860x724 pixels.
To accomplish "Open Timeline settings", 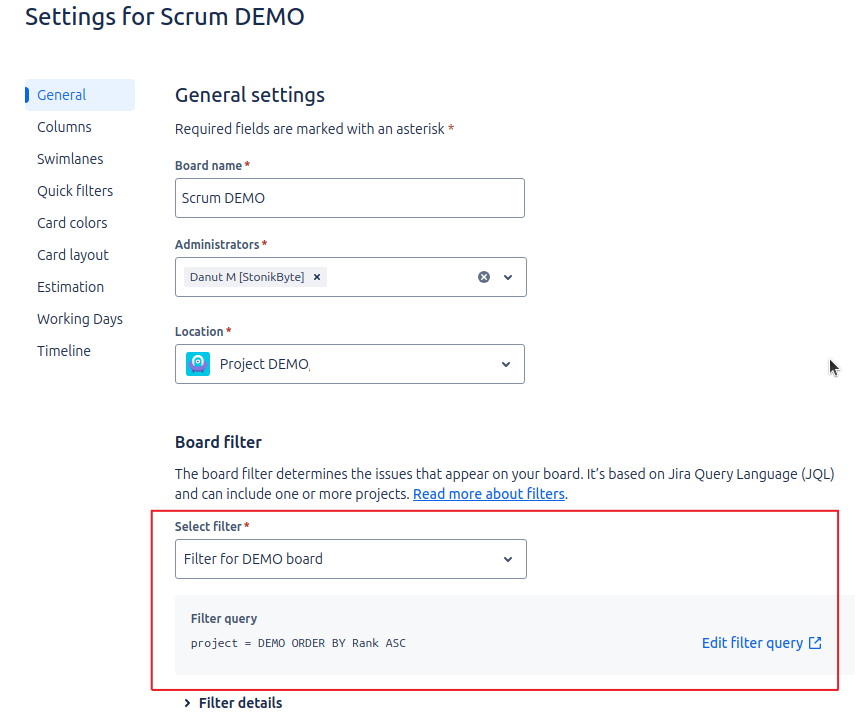I will pos(64,351).
